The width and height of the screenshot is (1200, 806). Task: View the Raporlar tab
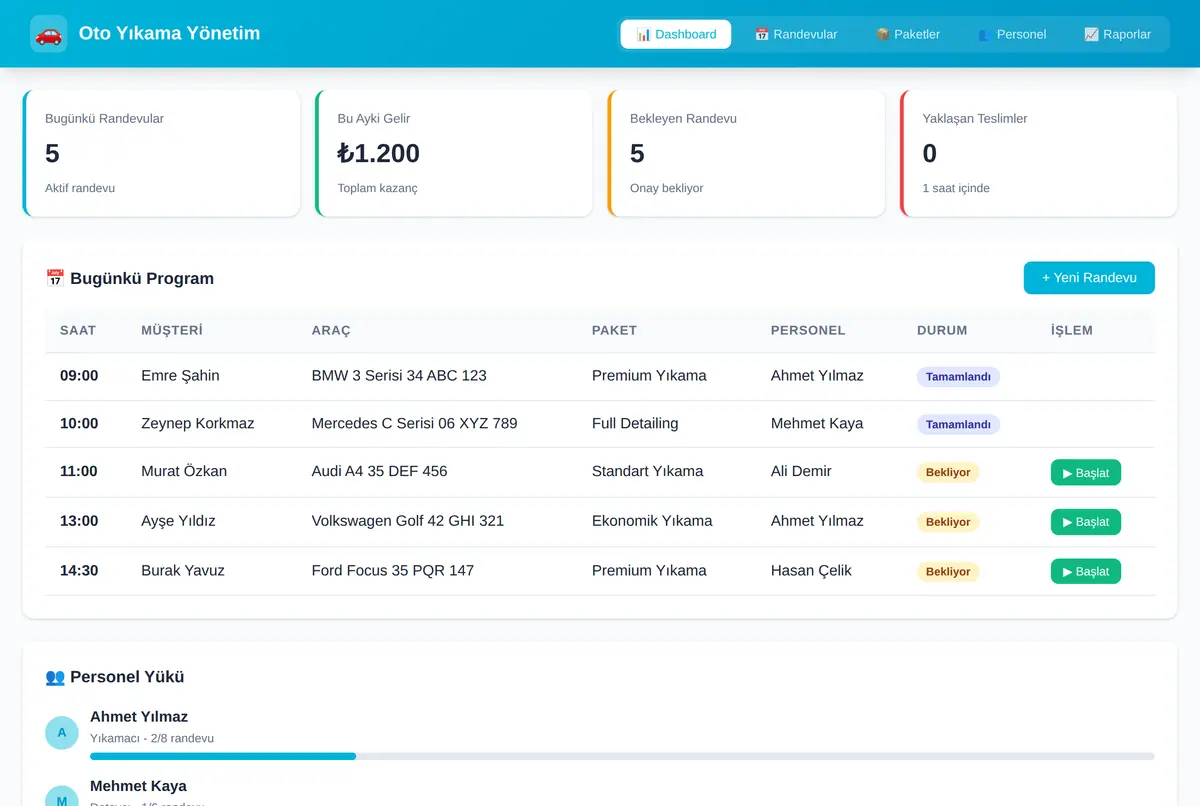(x=1118, y=34)
